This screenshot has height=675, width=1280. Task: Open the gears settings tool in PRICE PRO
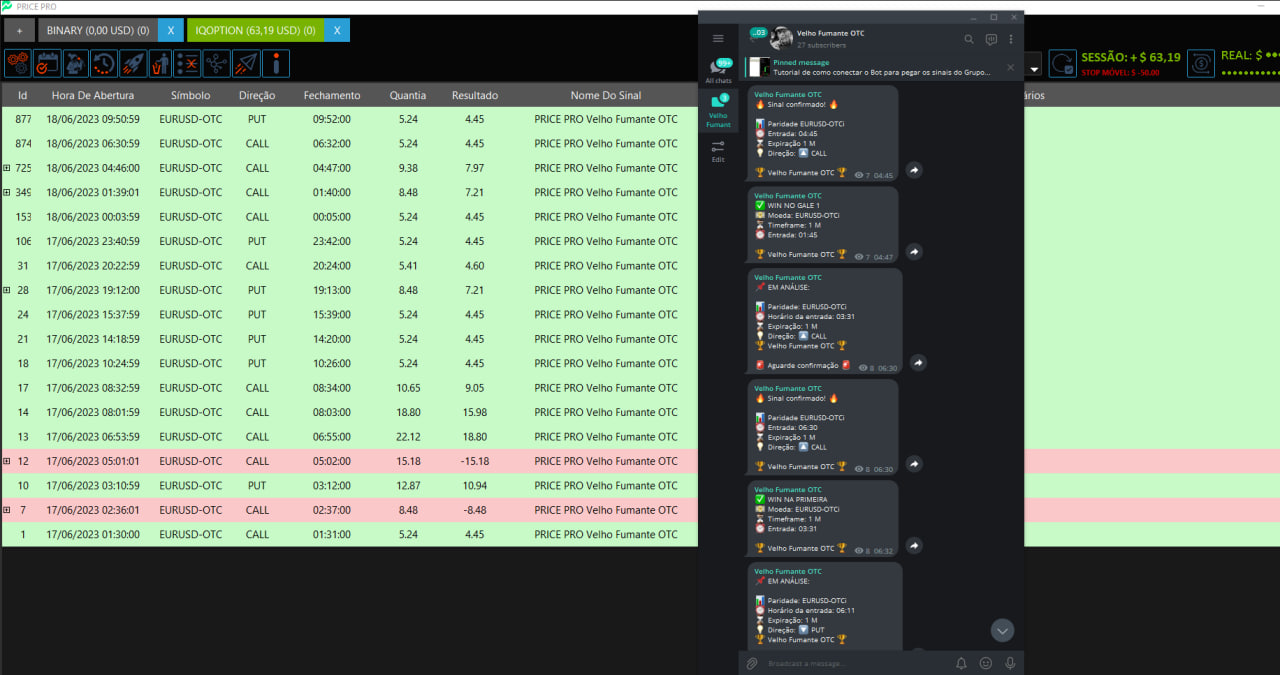click(18, 64)
